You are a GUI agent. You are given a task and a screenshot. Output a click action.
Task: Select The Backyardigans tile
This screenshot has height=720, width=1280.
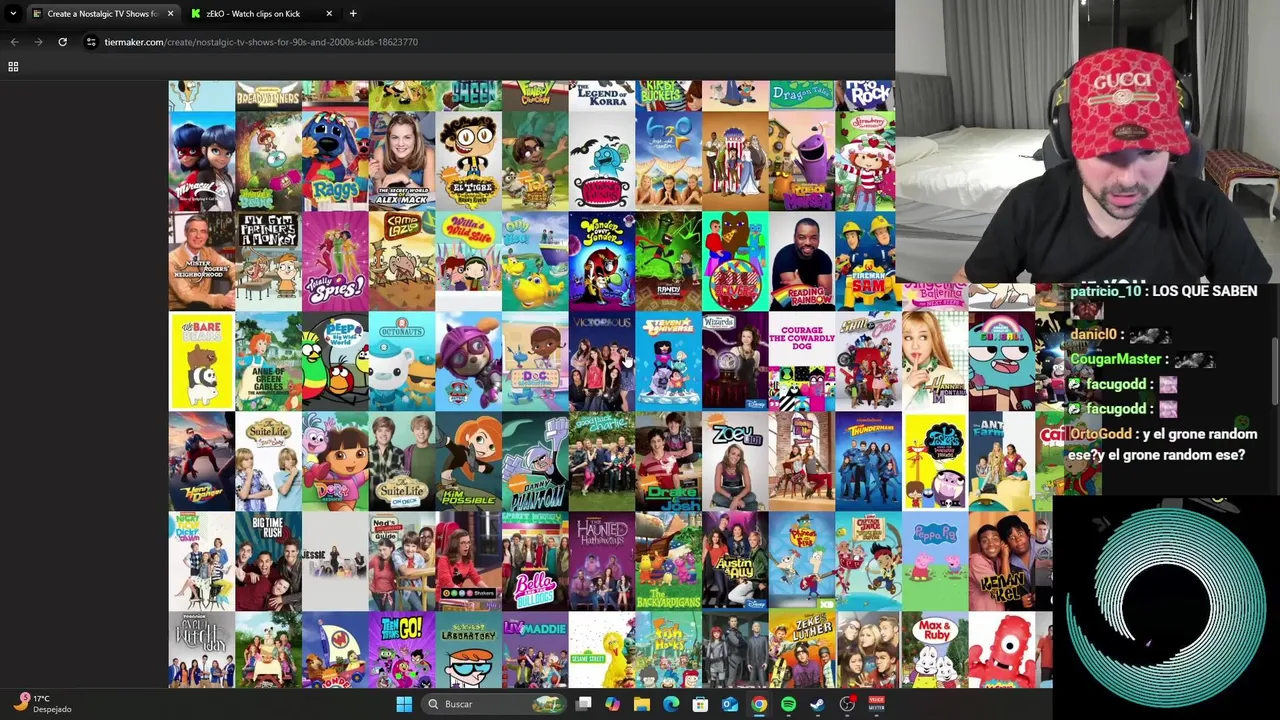[668, 561]
